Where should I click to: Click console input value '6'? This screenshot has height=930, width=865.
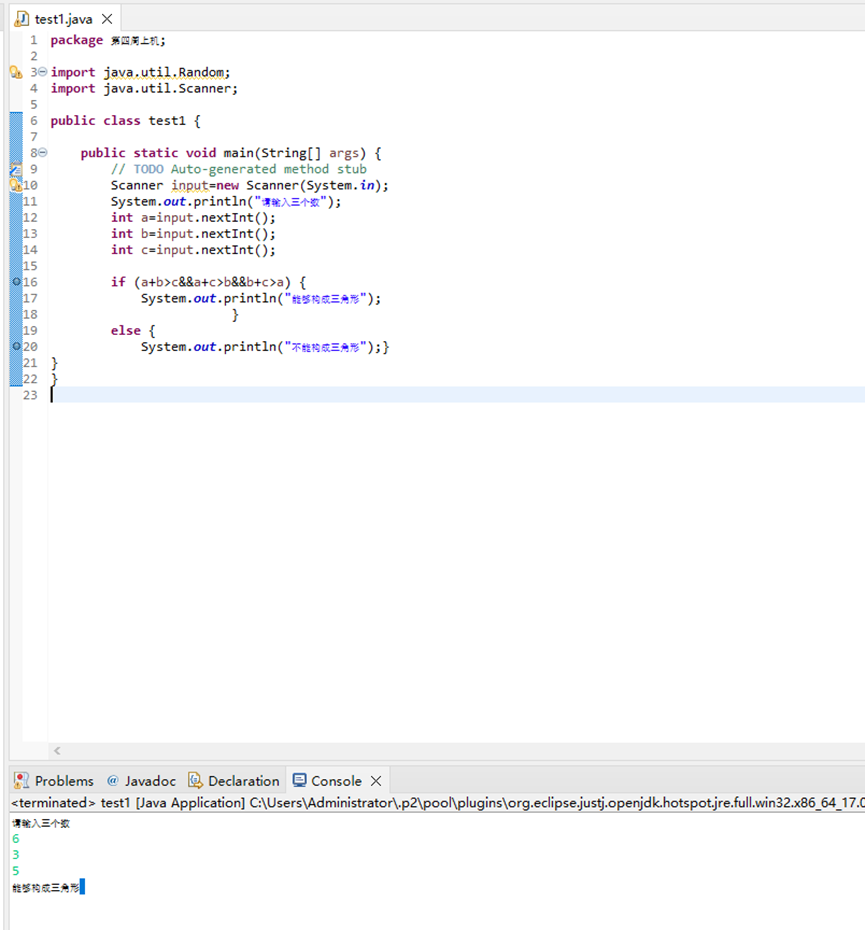tap(15, 839)
